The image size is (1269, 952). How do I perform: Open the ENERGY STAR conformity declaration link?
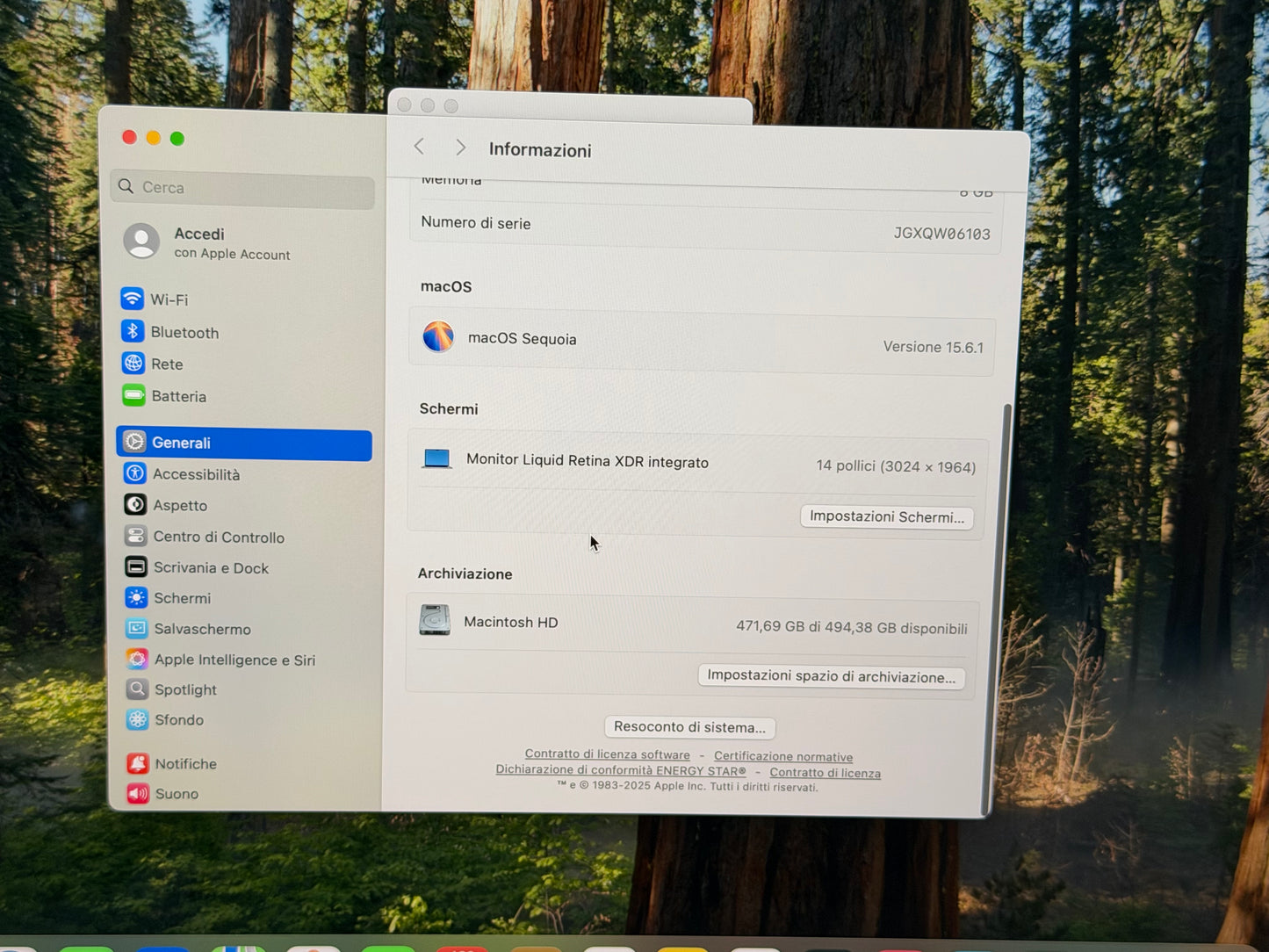(621, 770)
